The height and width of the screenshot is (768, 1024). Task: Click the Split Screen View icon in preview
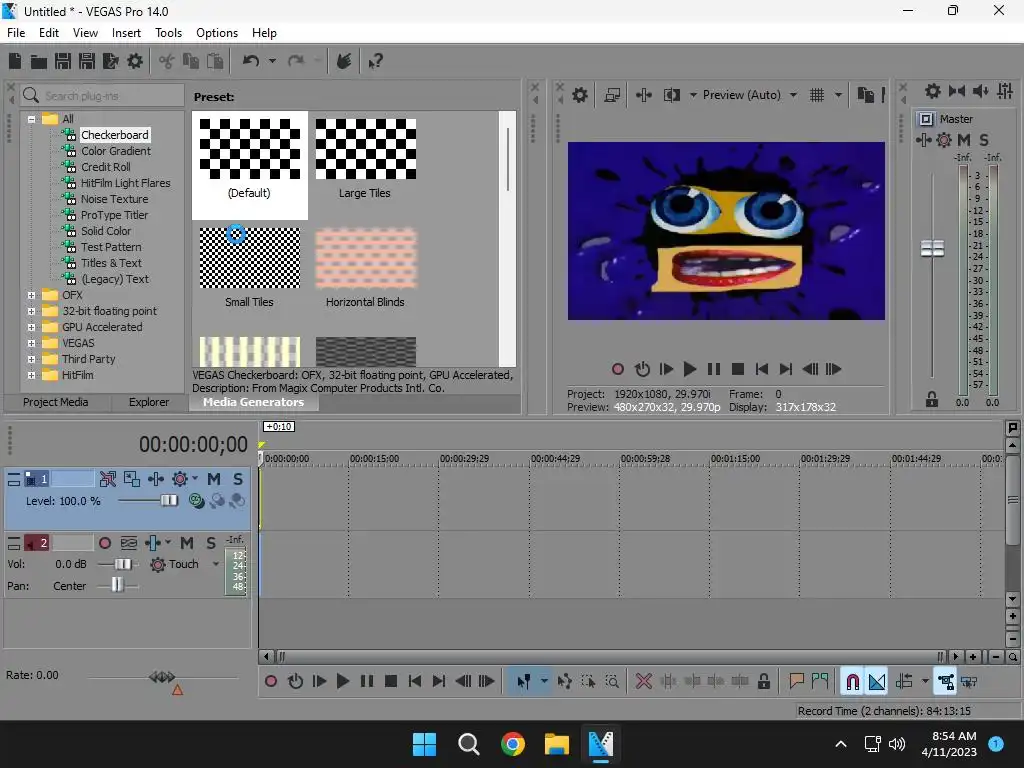671,95
